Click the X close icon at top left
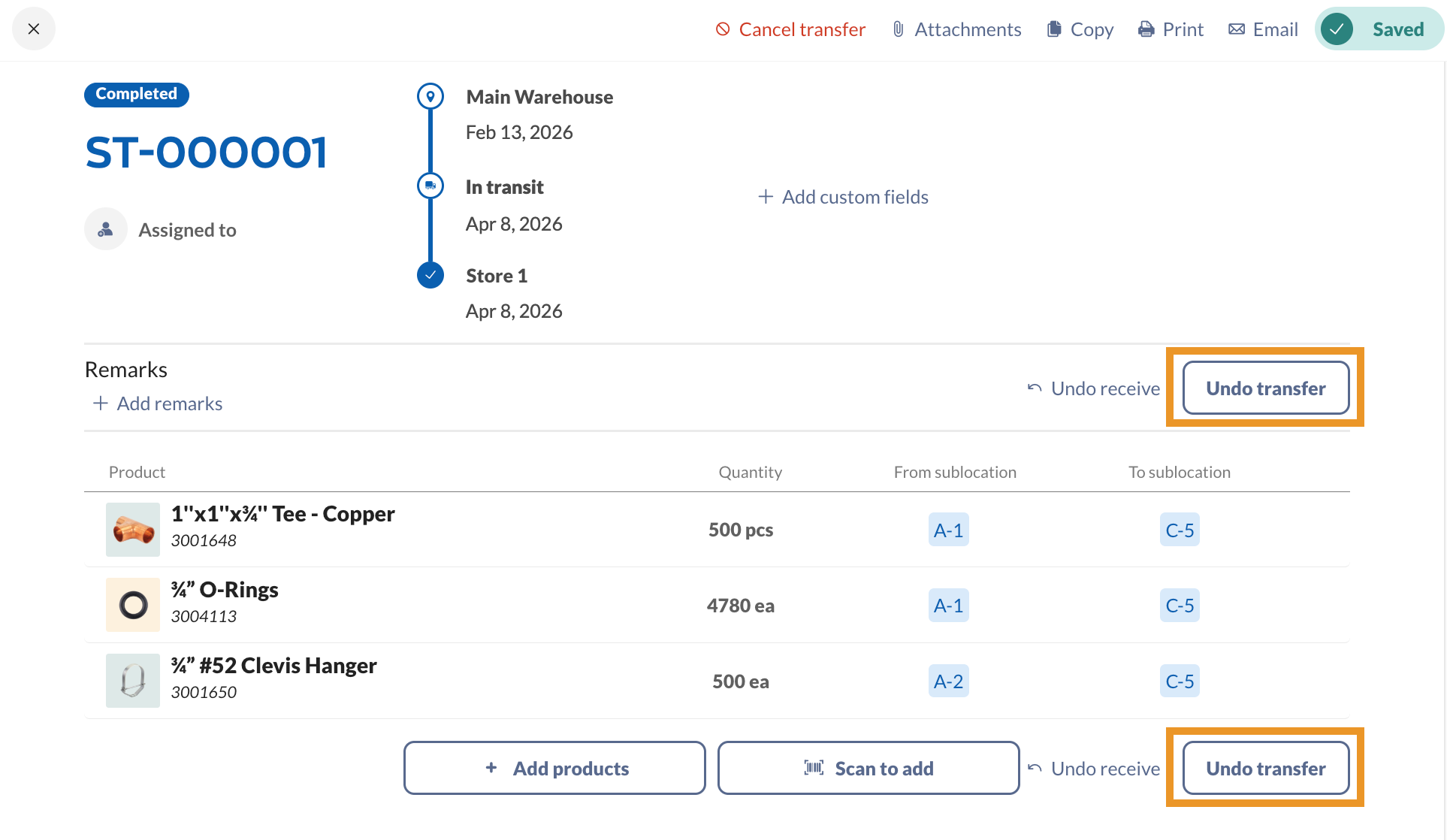This screenshot has width=1447, height=840. [34, 29]
